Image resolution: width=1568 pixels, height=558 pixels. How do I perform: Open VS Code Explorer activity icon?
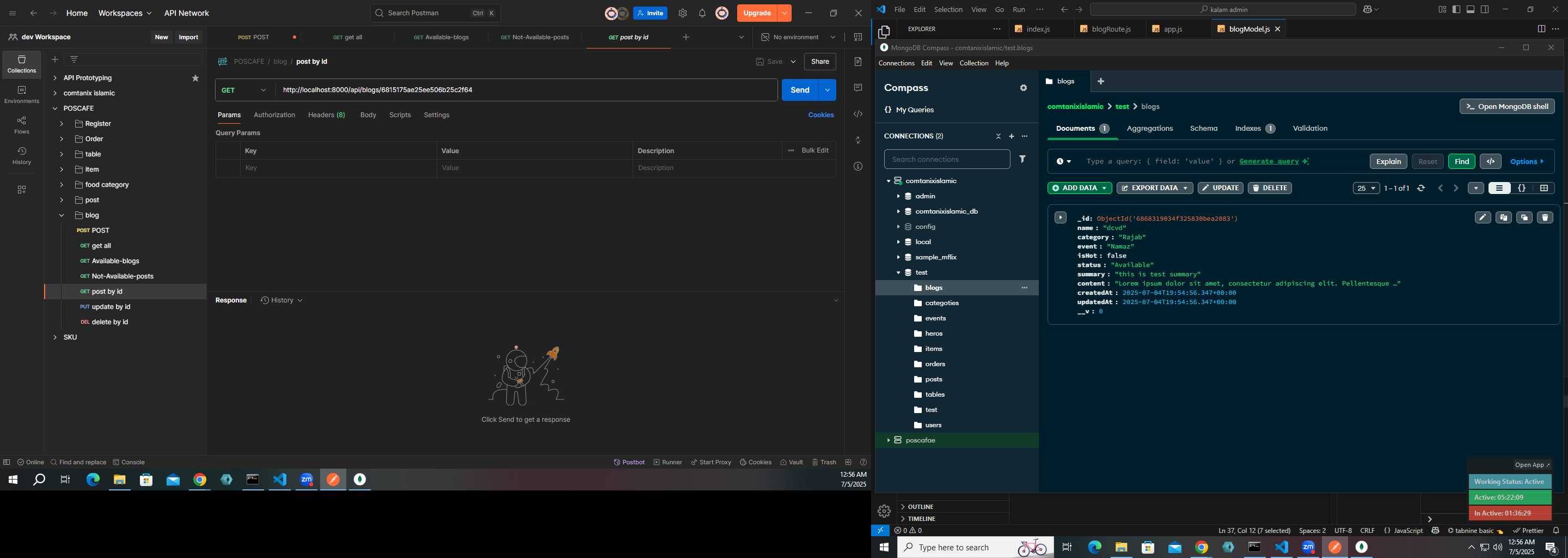(x=884, y=32)
